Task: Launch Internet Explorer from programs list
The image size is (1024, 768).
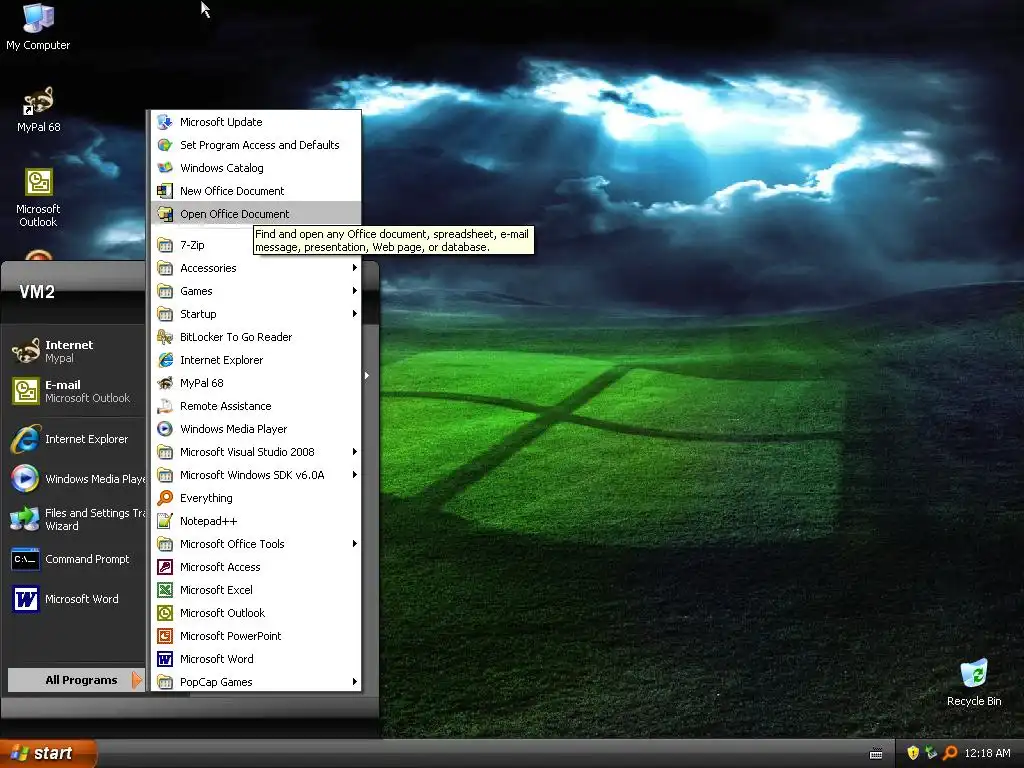Action: click(256, 360)
